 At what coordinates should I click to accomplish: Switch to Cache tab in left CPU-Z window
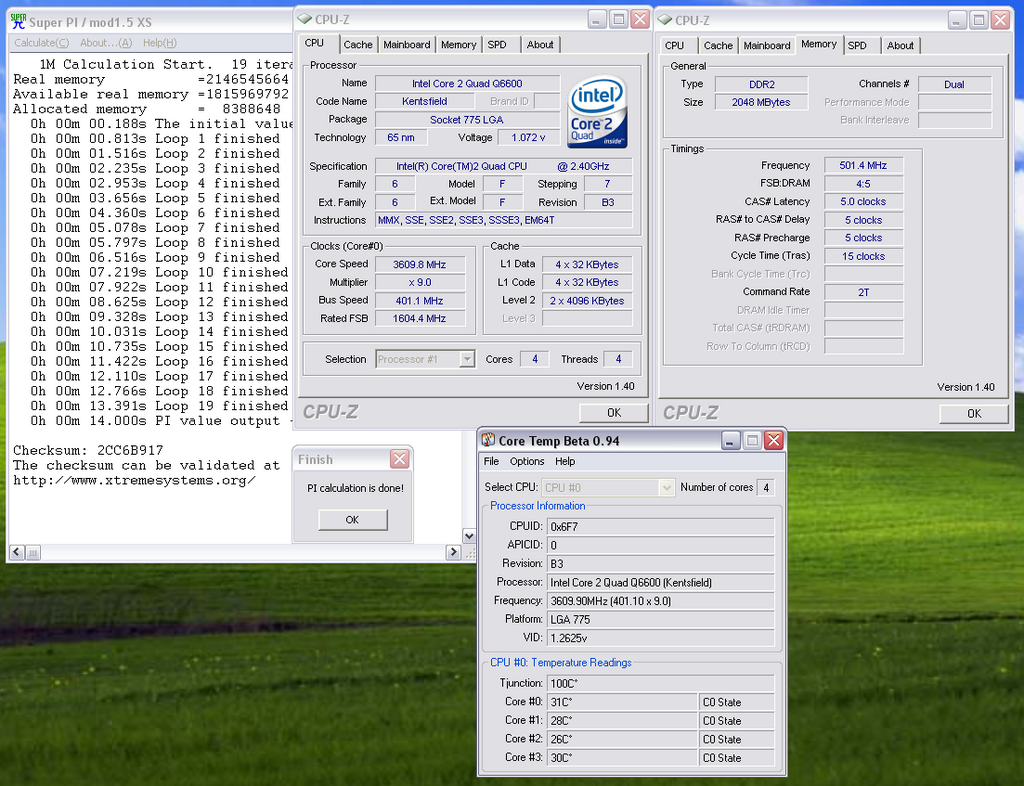358,45
